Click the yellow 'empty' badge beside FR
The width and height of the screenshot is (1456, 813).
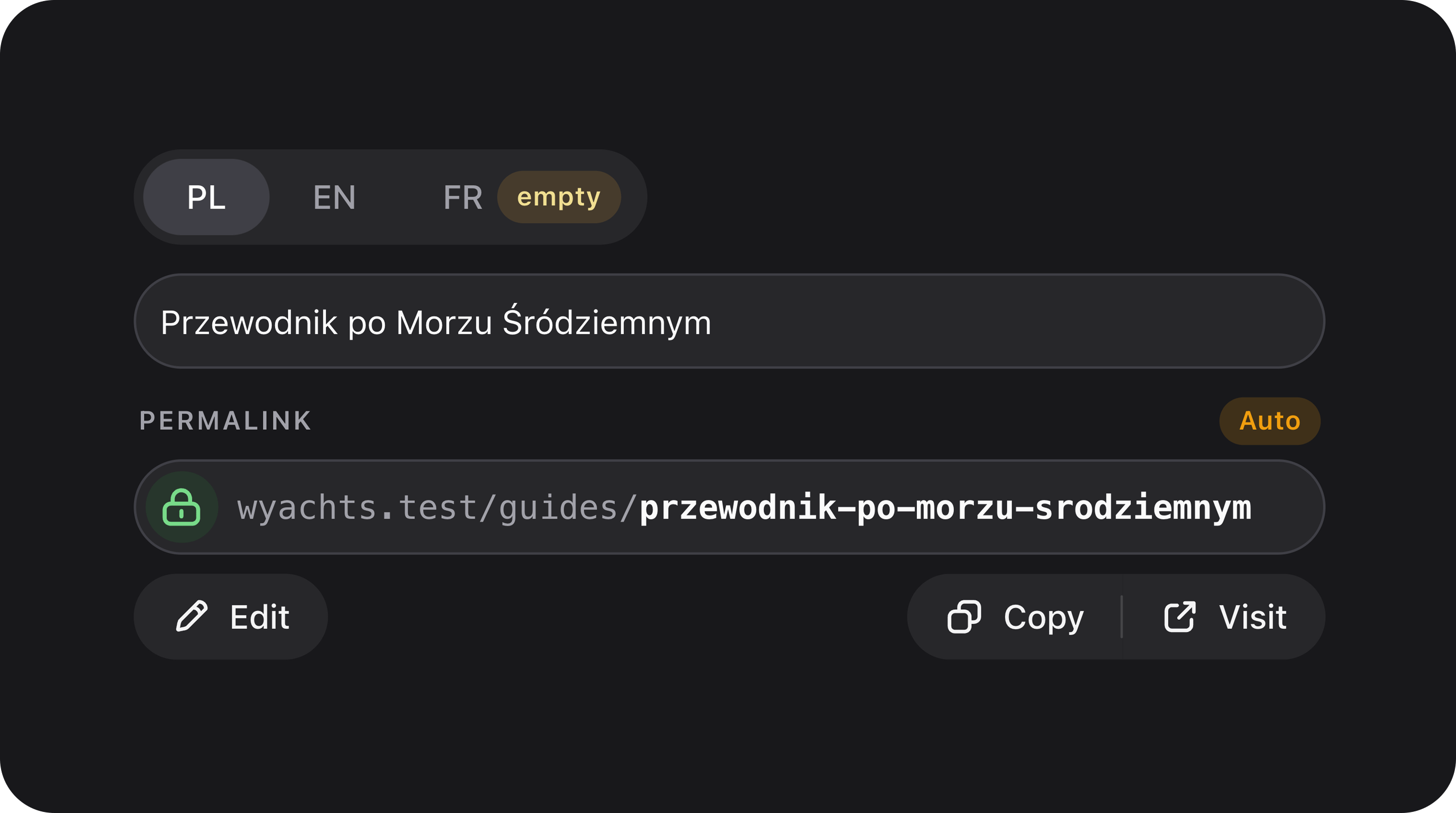(x=559, y=197)
